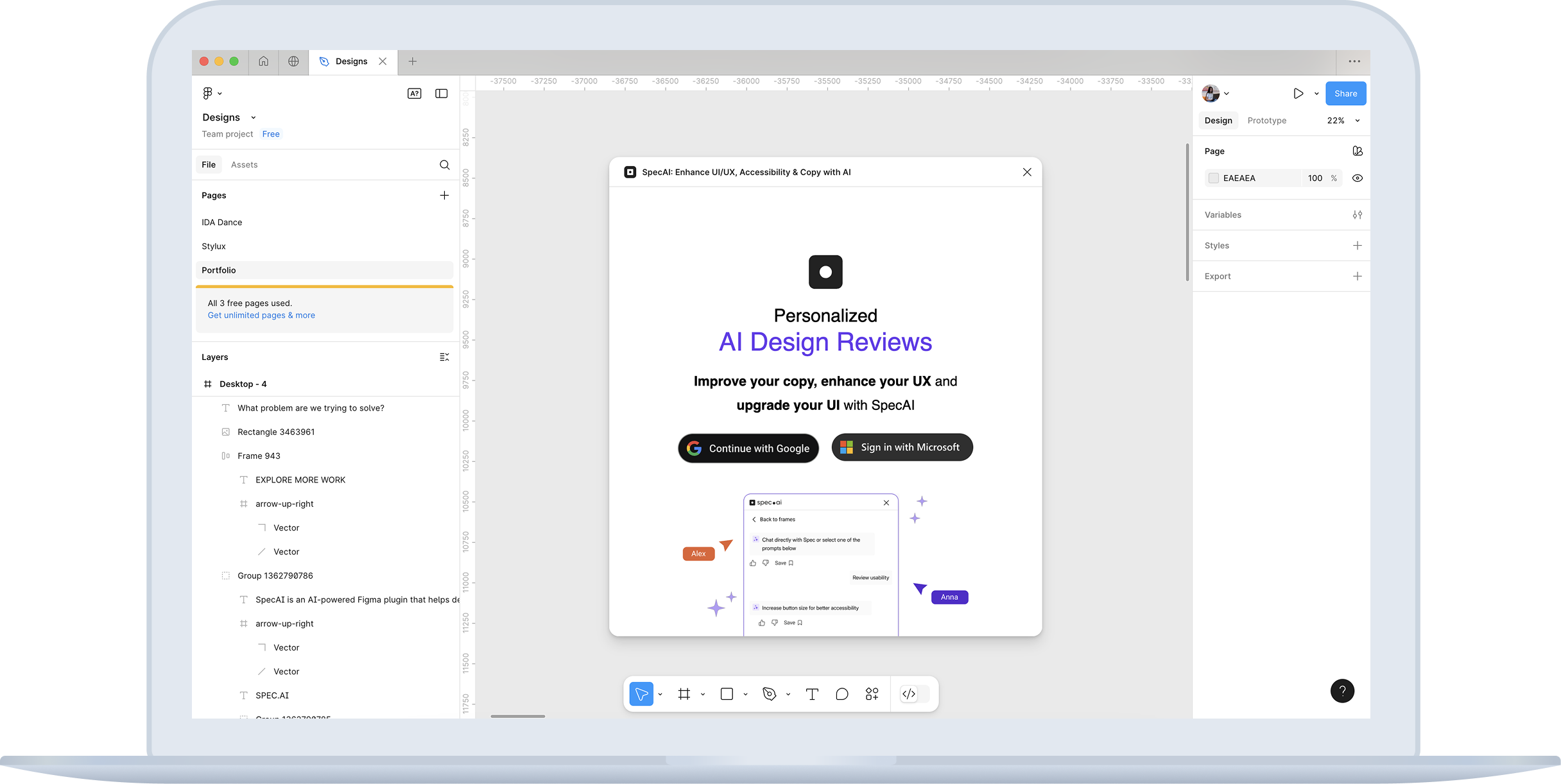Image resolution: width=1561 pixels, height=784 pixels.
Task: Select the Text tool
Action: tap(812, 694)
